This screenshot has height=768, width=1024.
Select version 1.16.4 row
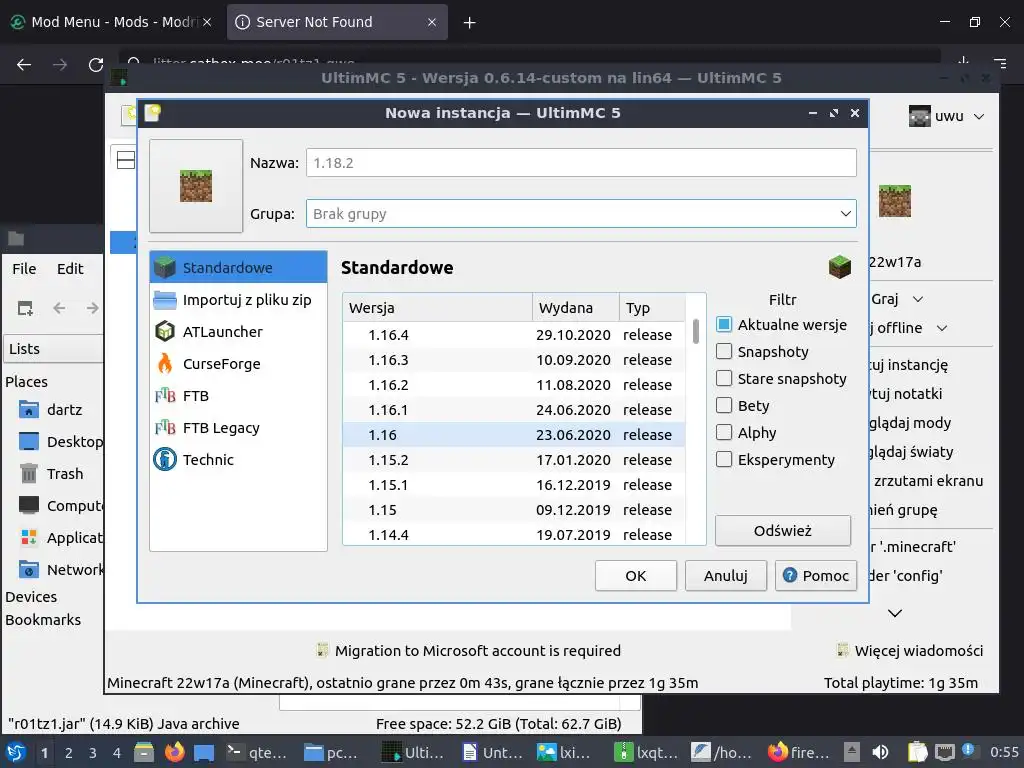[x=514, y=334]
